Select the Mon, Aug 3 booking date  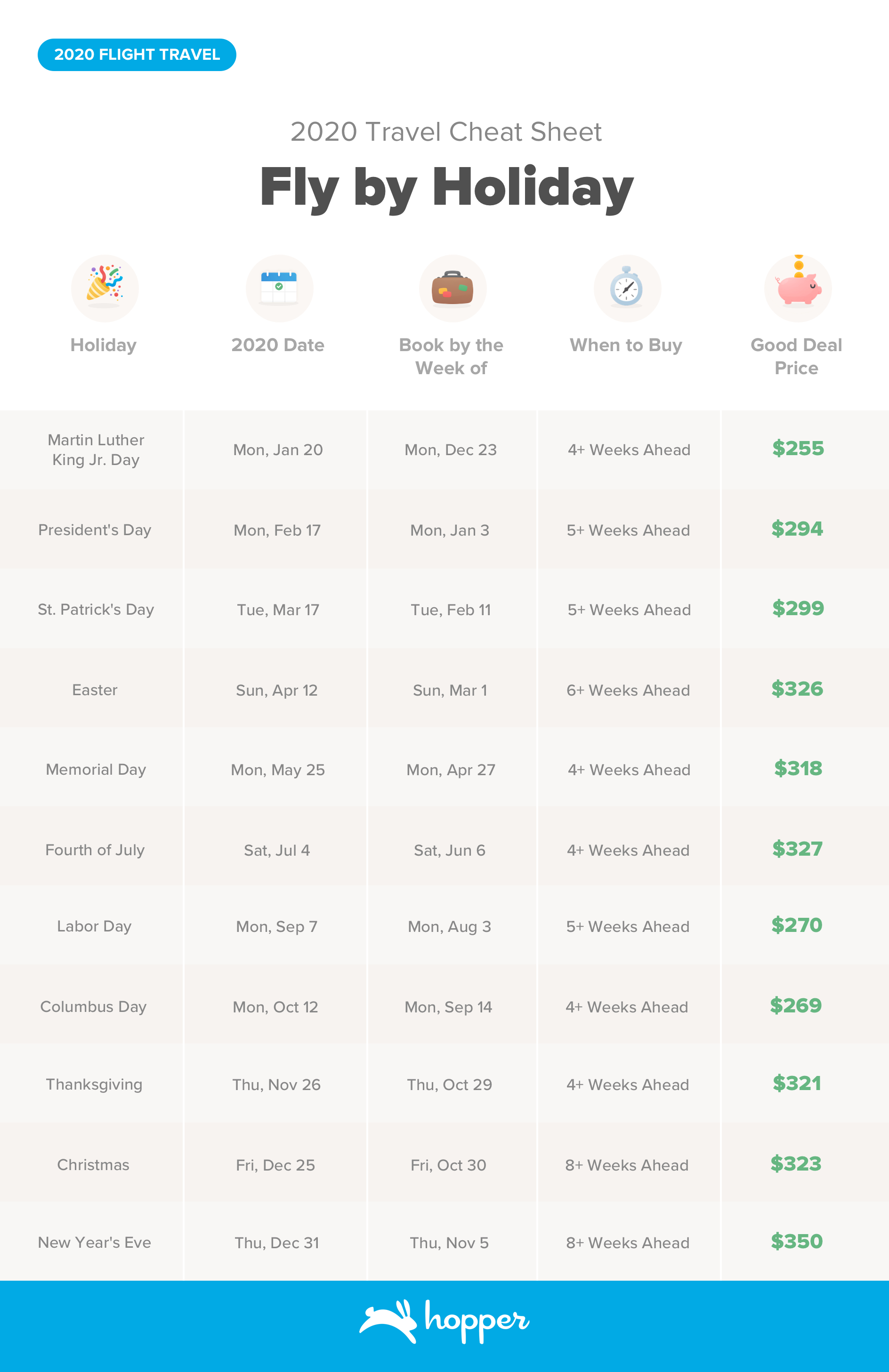[x=449, y=926]
